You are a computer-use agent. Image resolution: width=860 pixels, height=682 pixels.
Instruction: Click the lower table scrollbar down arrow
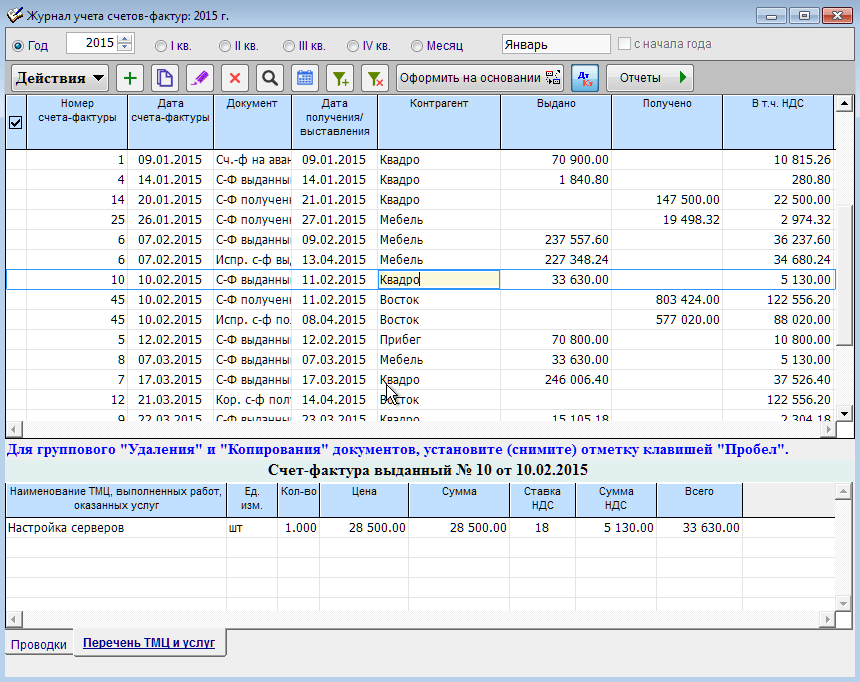click(x=843, y=604)
